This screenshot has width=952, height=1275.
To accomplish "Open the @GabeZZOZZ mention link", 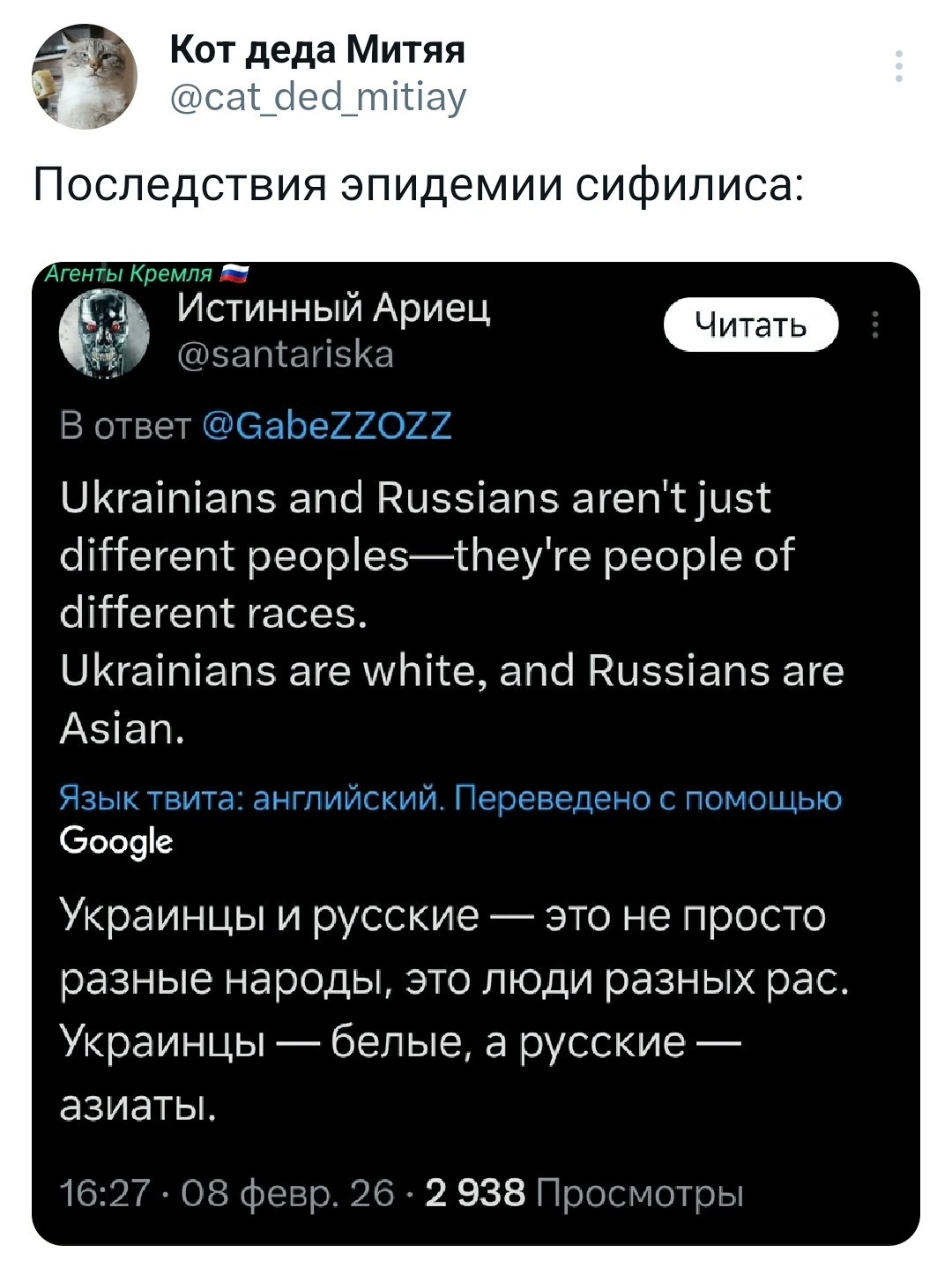I will point(327,425).
